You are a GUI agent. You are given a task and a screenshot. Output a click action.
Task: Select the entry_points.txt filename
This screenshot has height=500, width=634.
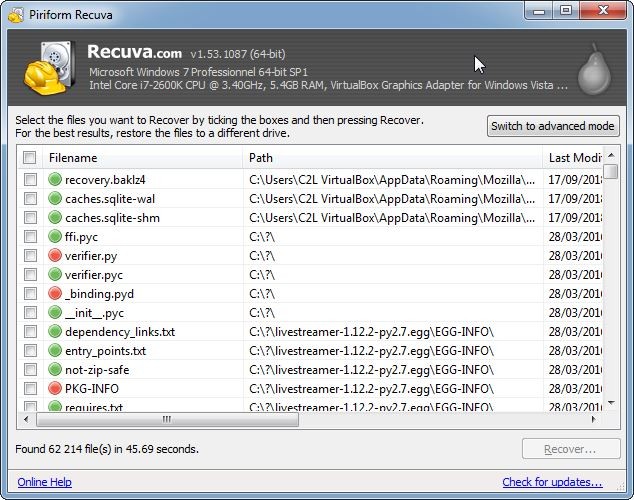106,351
